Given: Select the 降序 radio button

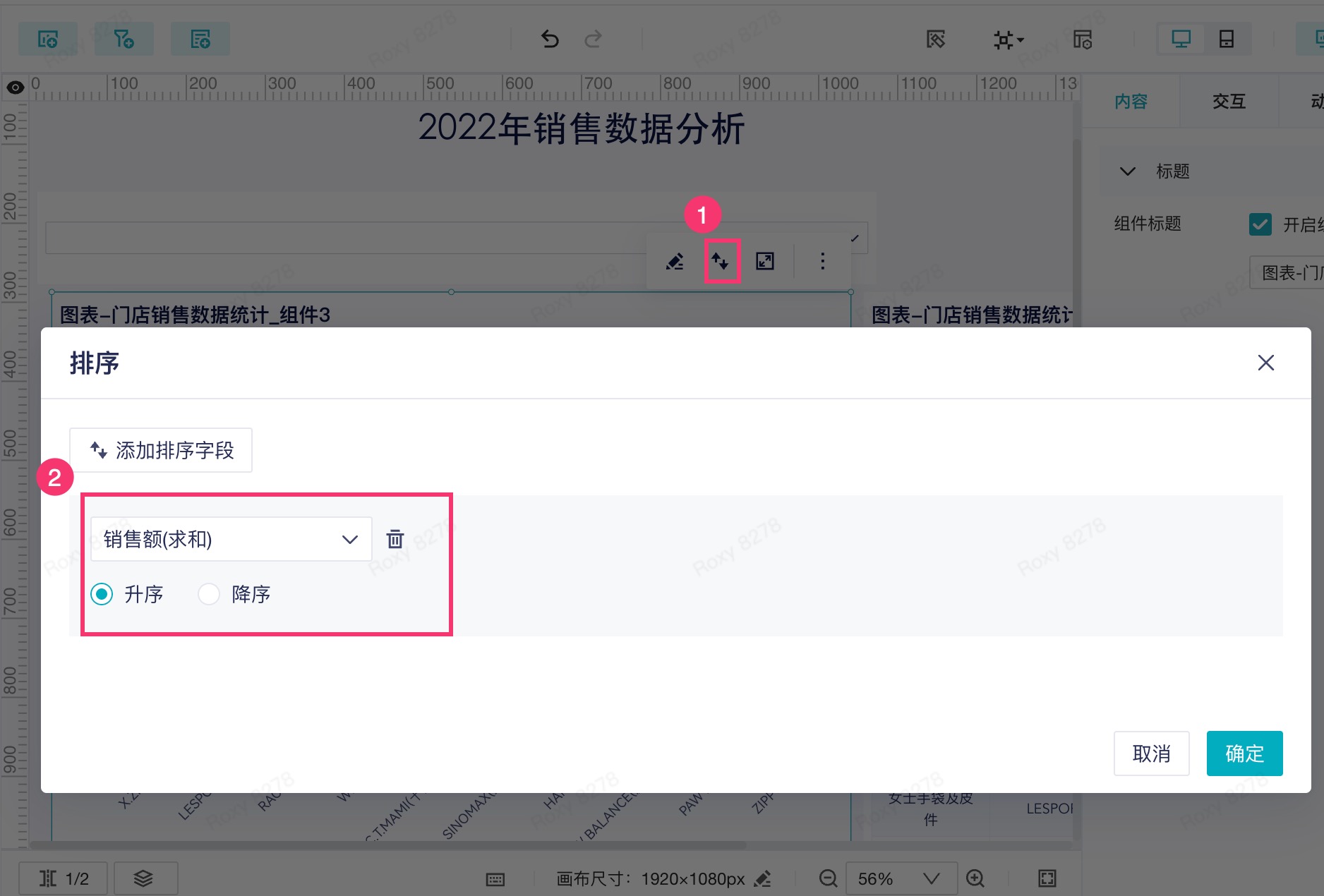Looking at the screenshot, I should point(209,594).
